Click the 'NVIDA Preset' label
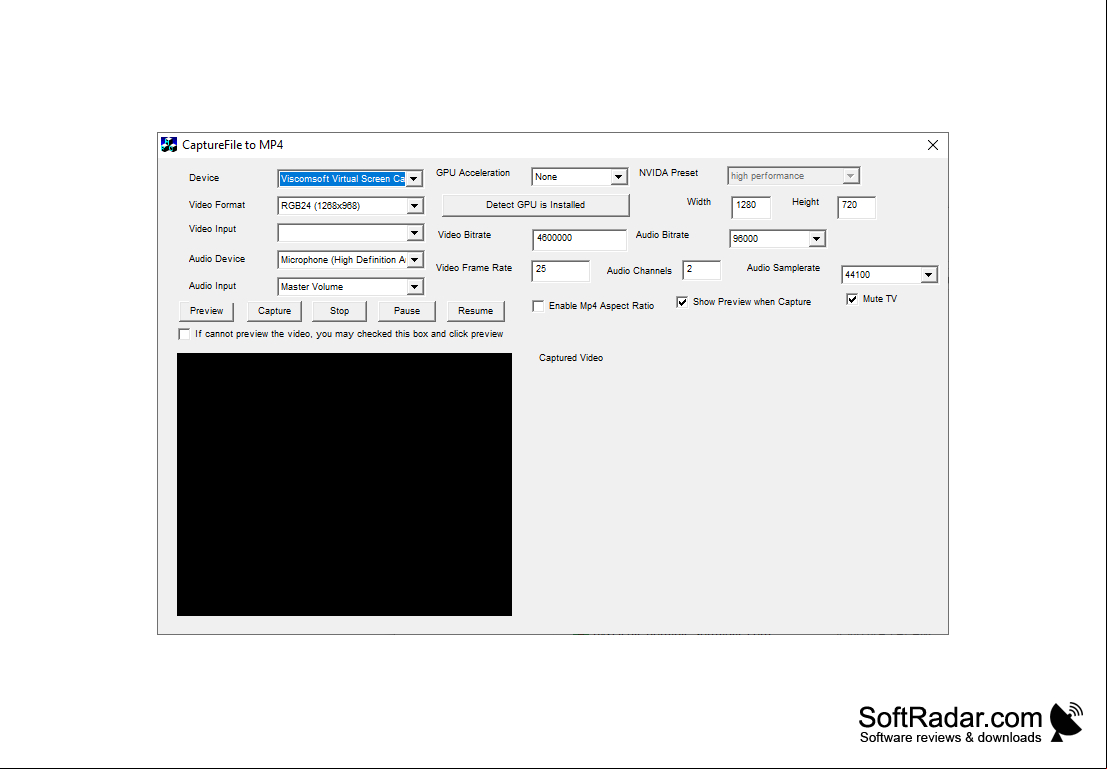This screenshot has height=769, width=1107. pyautogui.click(x=669, y=173)
